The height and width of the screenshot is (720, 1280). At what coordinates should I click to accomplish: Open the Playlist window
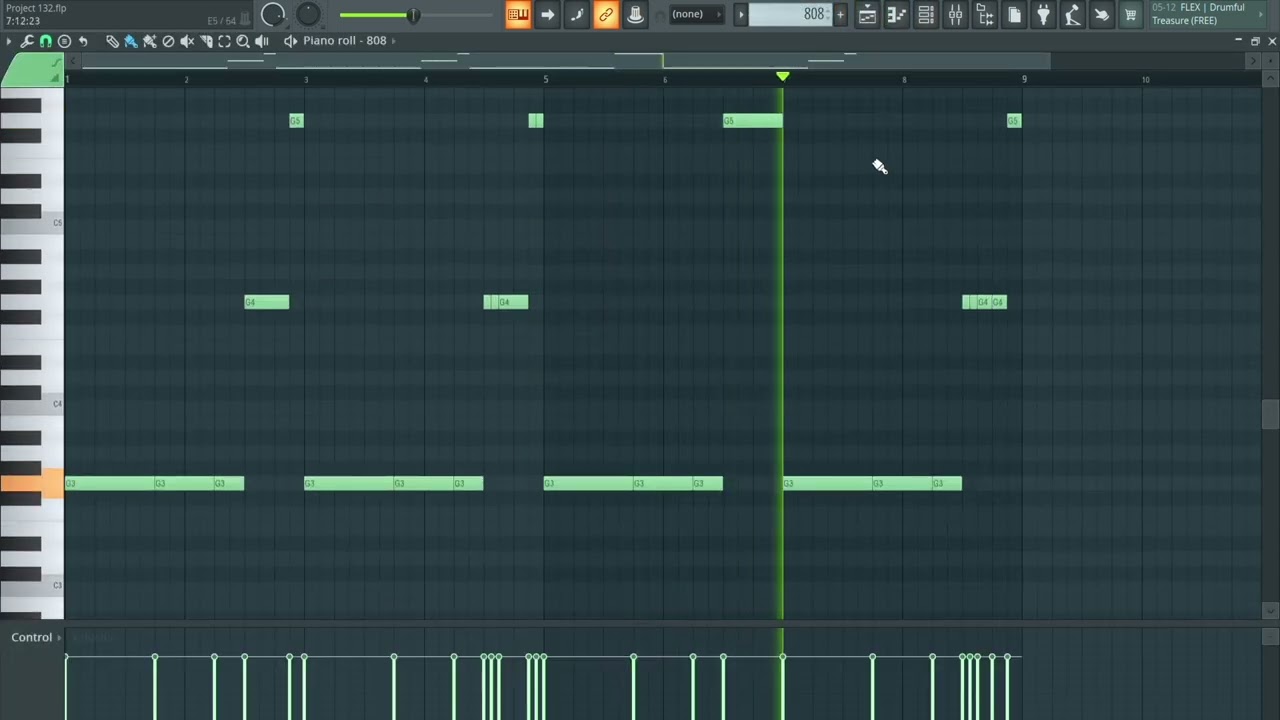point(867,14)
